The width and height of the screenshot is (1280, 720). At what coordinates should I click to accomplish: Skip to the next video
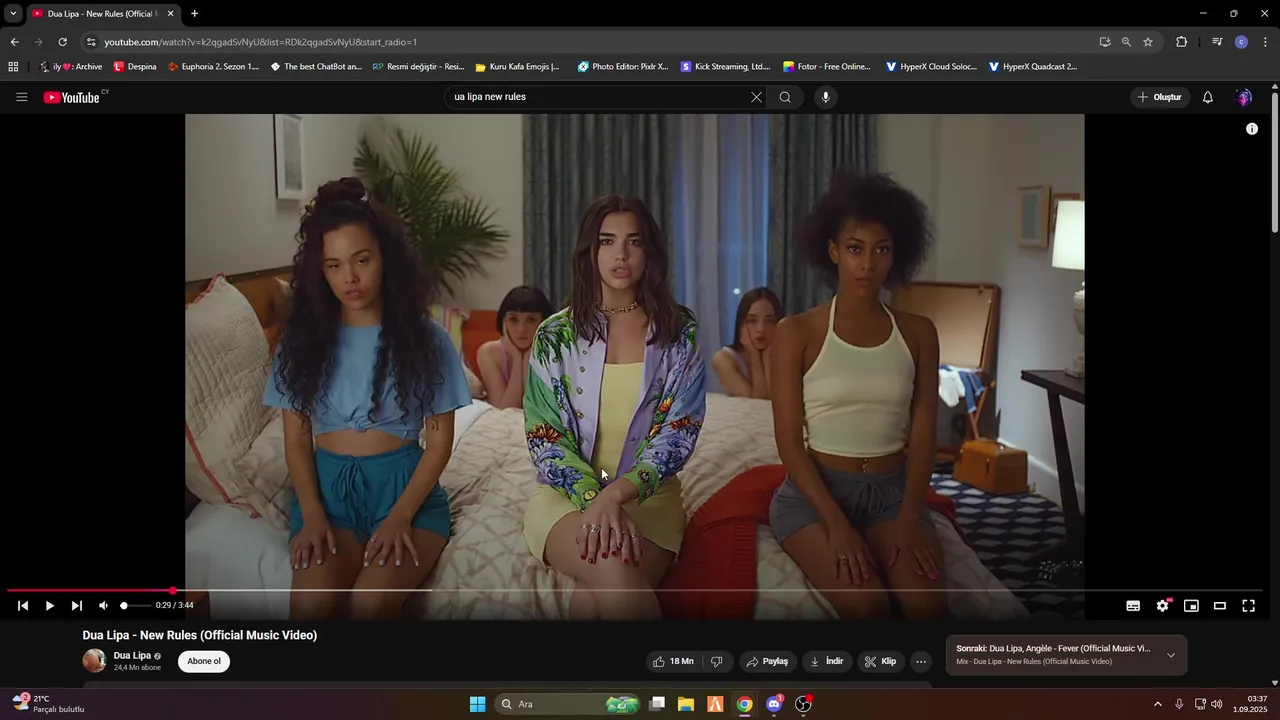(x=76, y=605)
